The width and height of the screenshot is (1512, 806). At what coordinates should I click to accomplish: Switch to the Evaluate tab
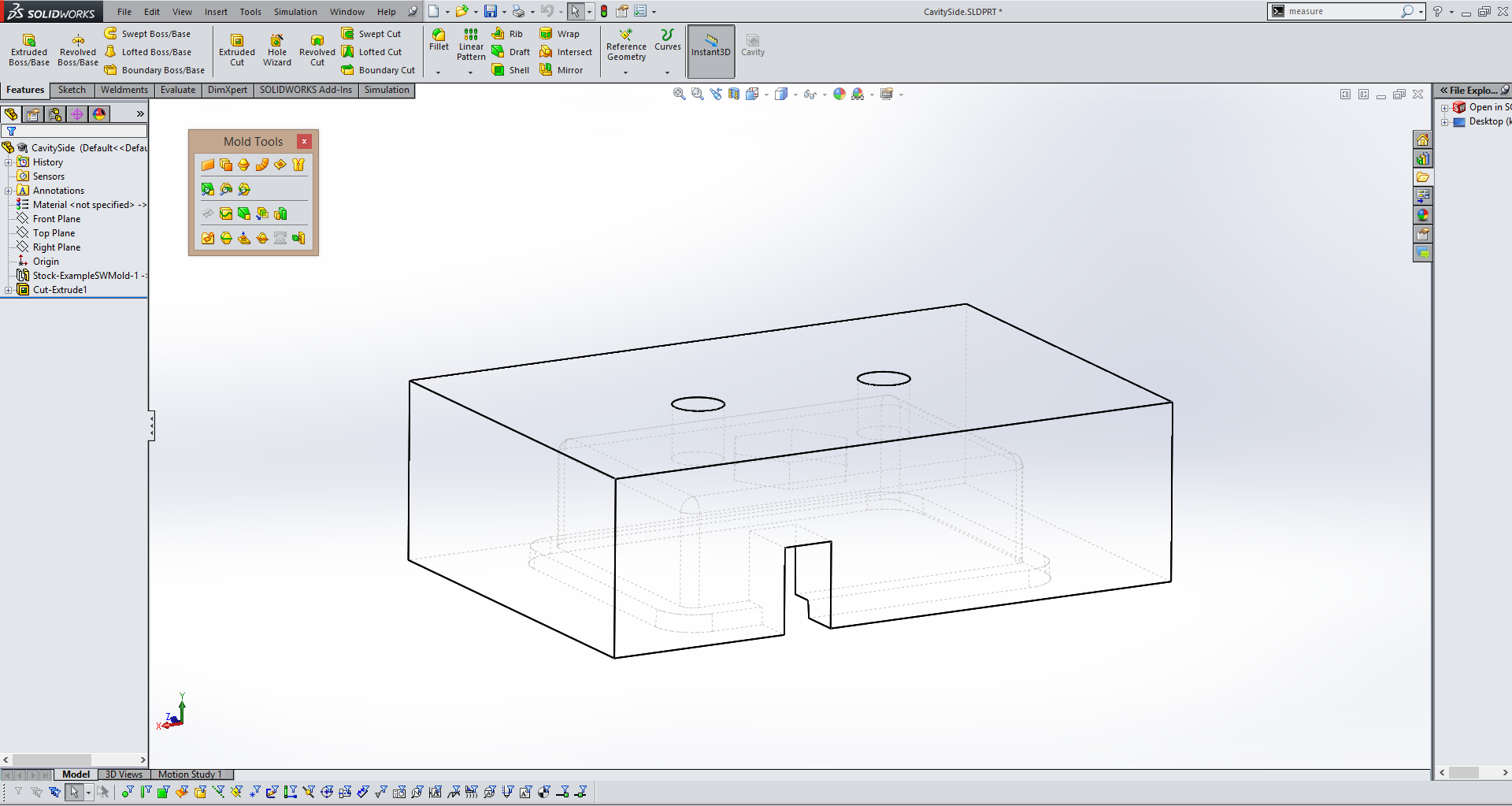178,90
